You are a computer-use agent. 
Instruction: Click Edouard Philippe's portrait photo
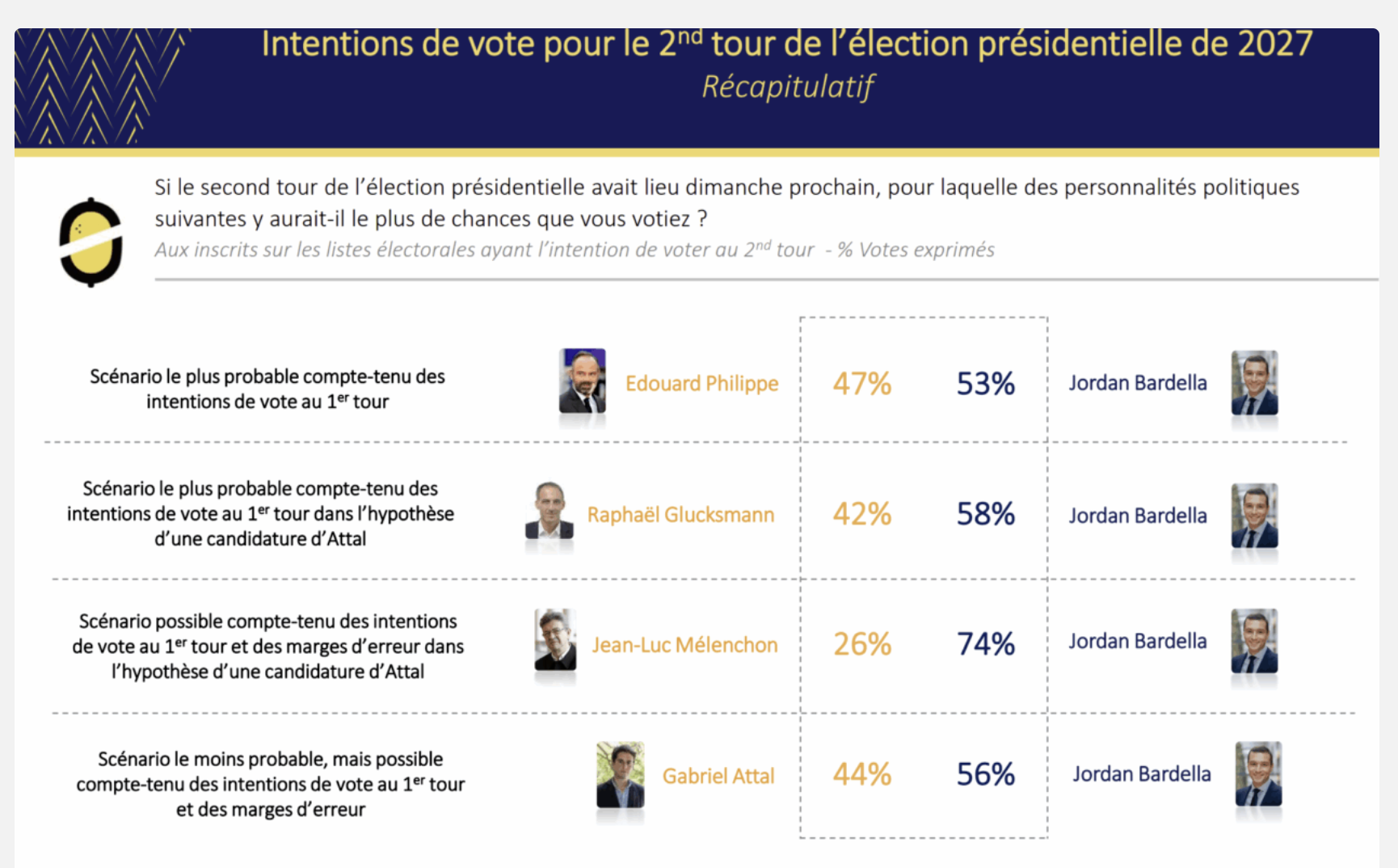[582, 381]
